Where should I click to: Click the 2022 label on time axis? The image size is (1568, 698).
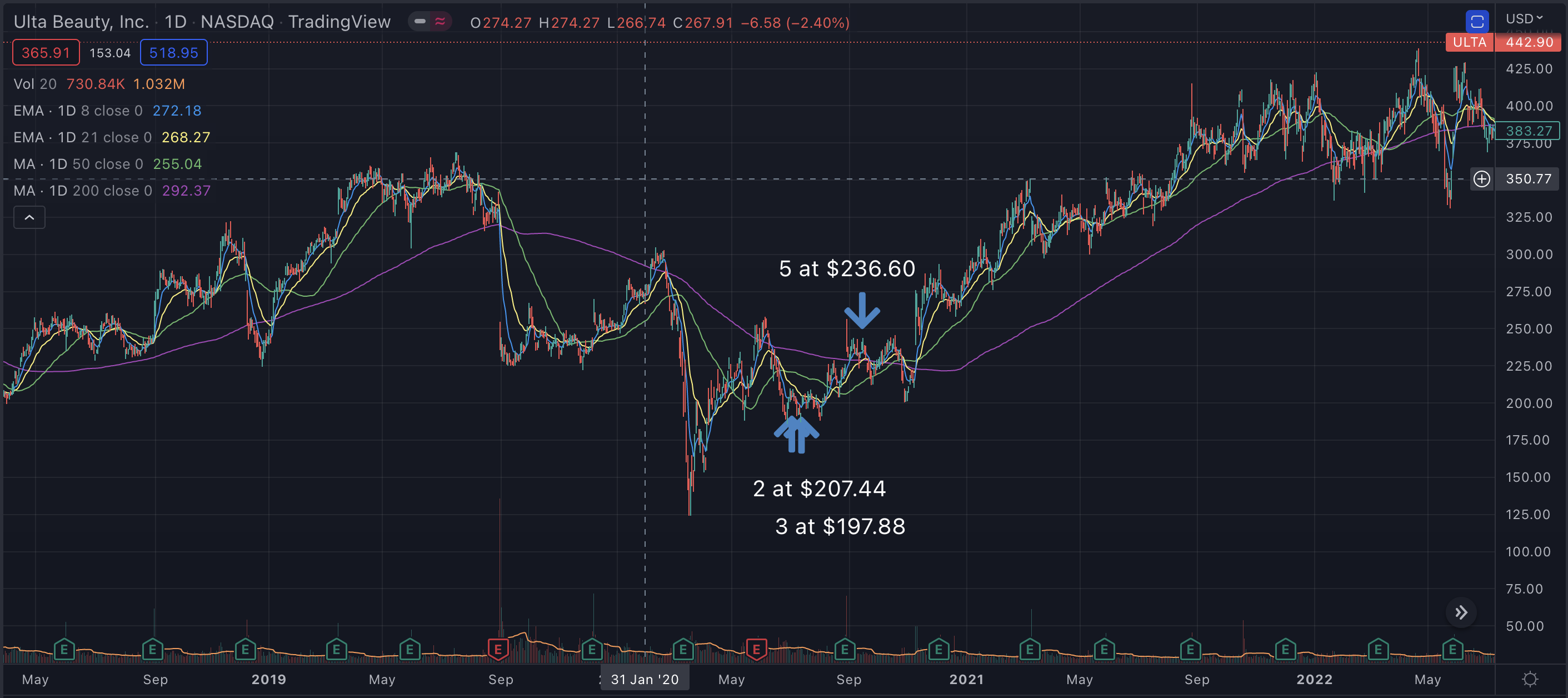point(1314,679)
